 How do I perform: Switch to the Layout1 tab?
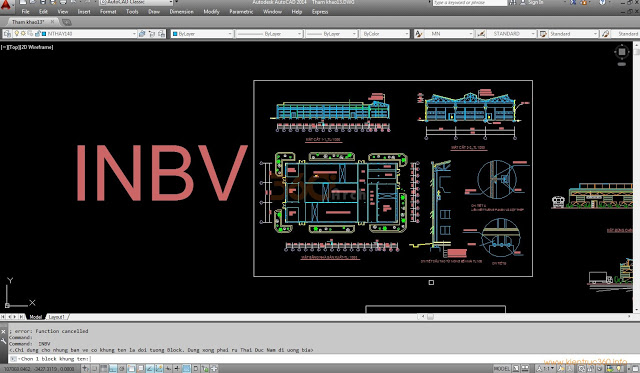(x=56, y=317)
